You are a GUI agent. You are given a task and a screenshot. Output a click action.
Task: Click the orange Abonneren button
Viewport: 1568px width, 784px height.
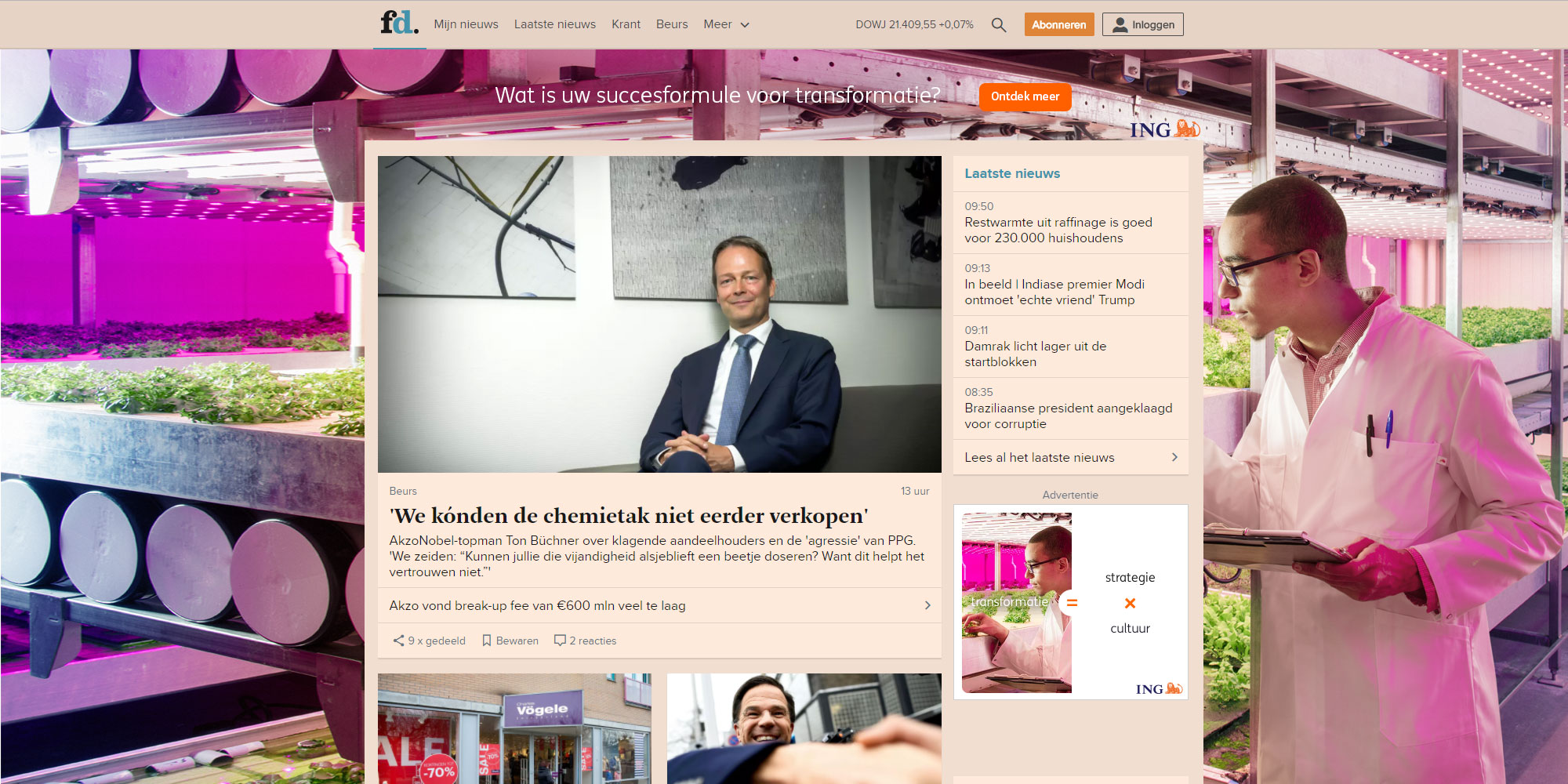[1058, 24]
